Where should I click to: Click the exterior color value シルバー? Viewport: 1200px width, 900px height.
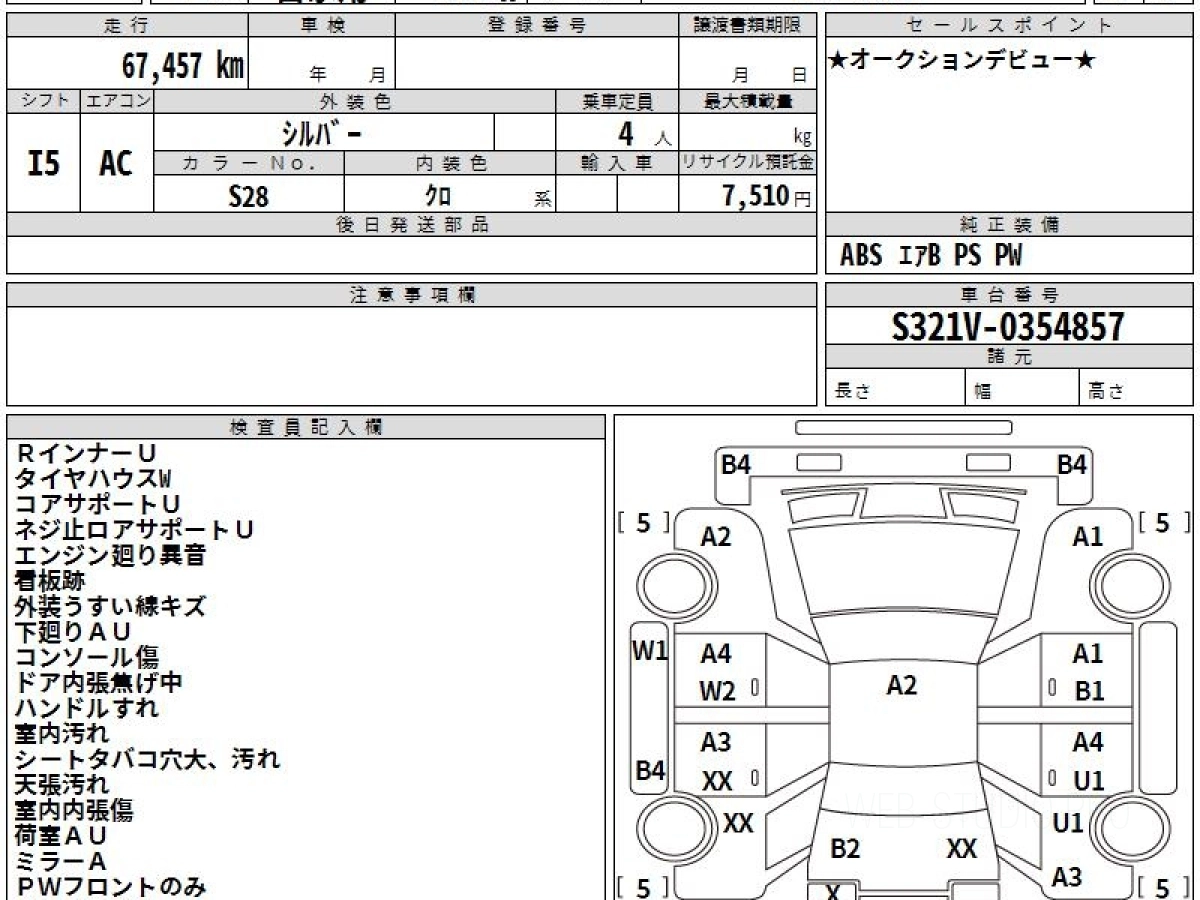(x=321, y=132)
